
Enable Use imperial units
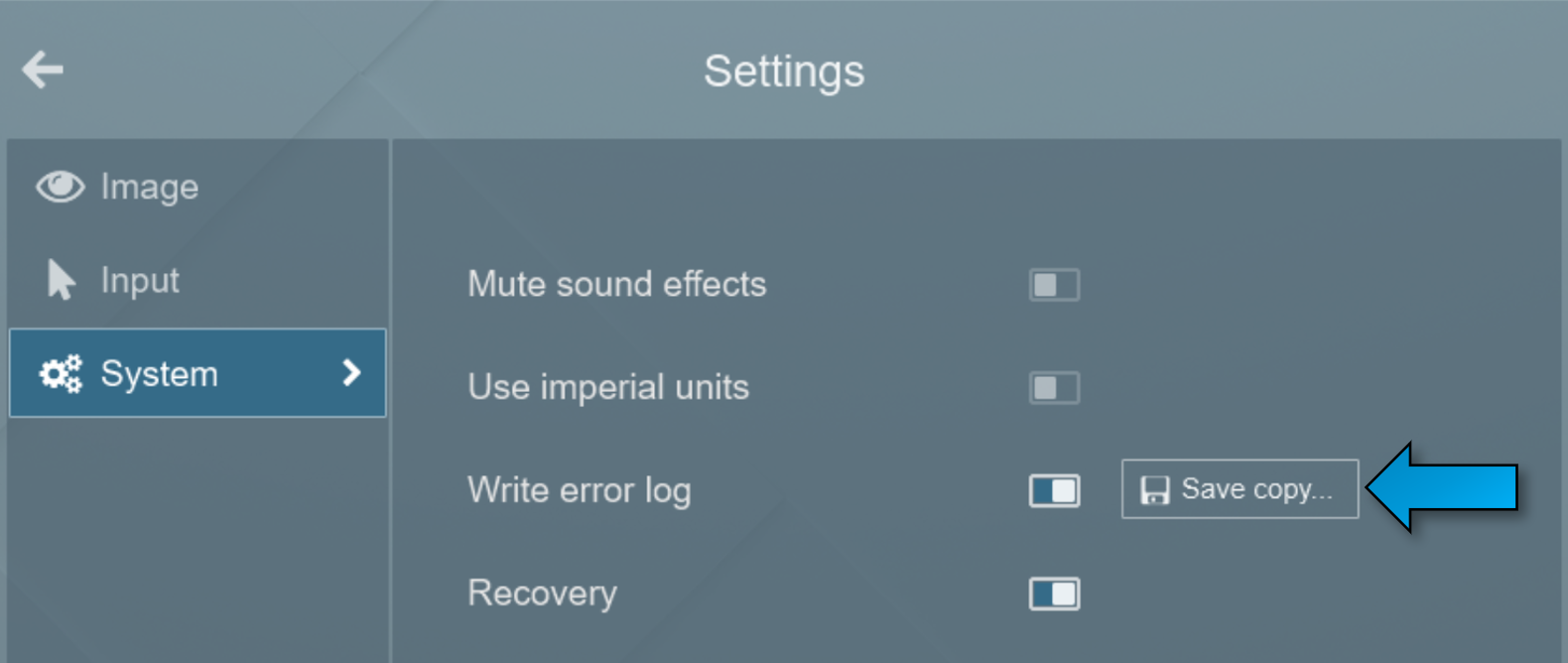click(x=1052, y=388)
